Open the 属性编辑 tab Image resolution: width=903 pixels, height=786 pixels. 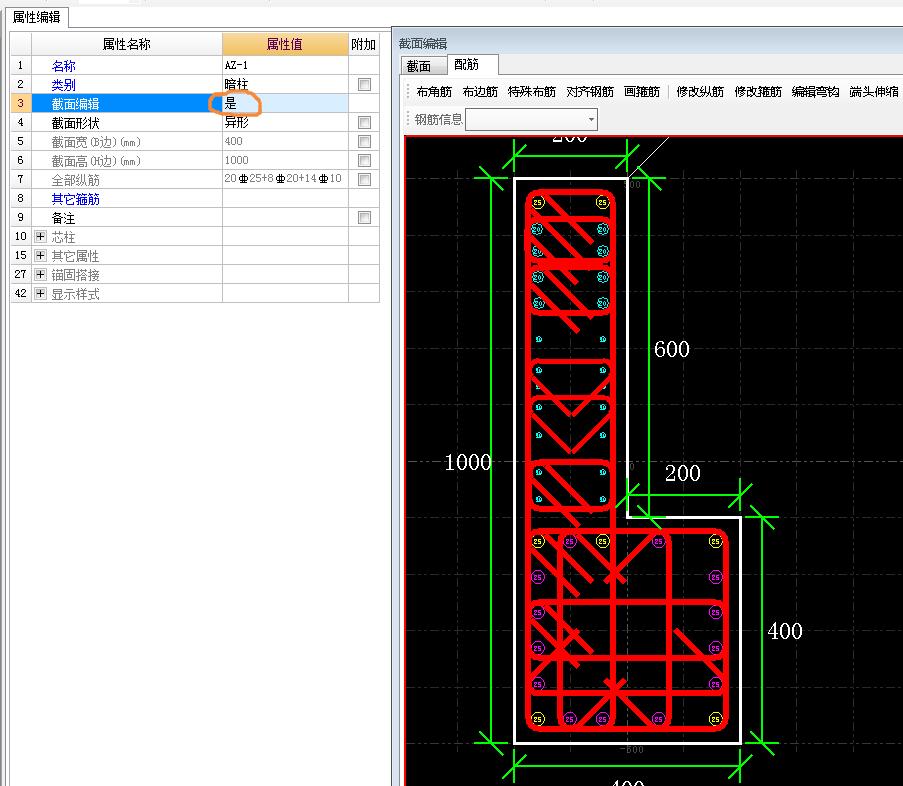37,17
